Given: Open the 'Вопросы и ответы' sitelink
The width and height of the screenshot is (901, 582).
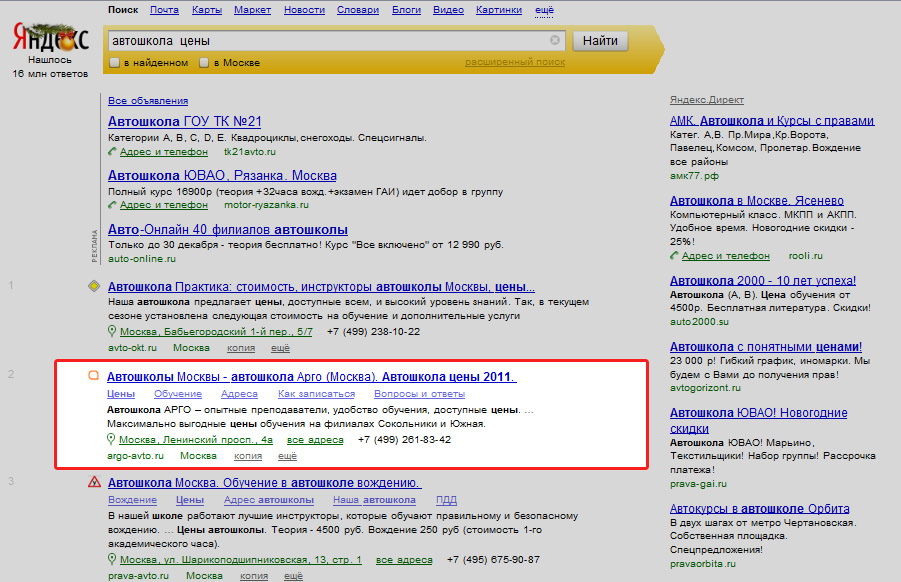Looking at the screenshot, I should click(419, 394).
